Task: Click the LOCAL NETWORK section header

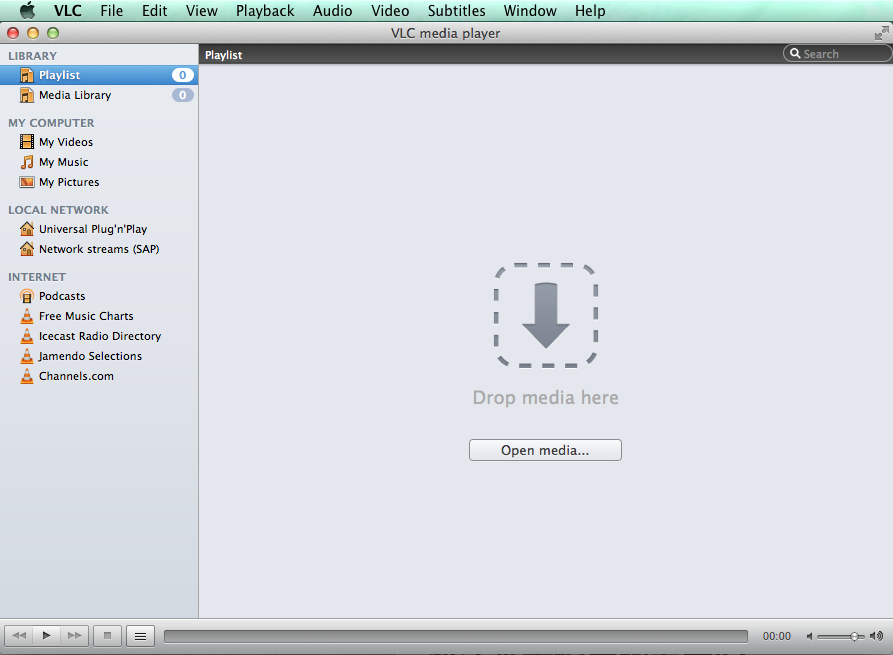Action: (58, 210)
